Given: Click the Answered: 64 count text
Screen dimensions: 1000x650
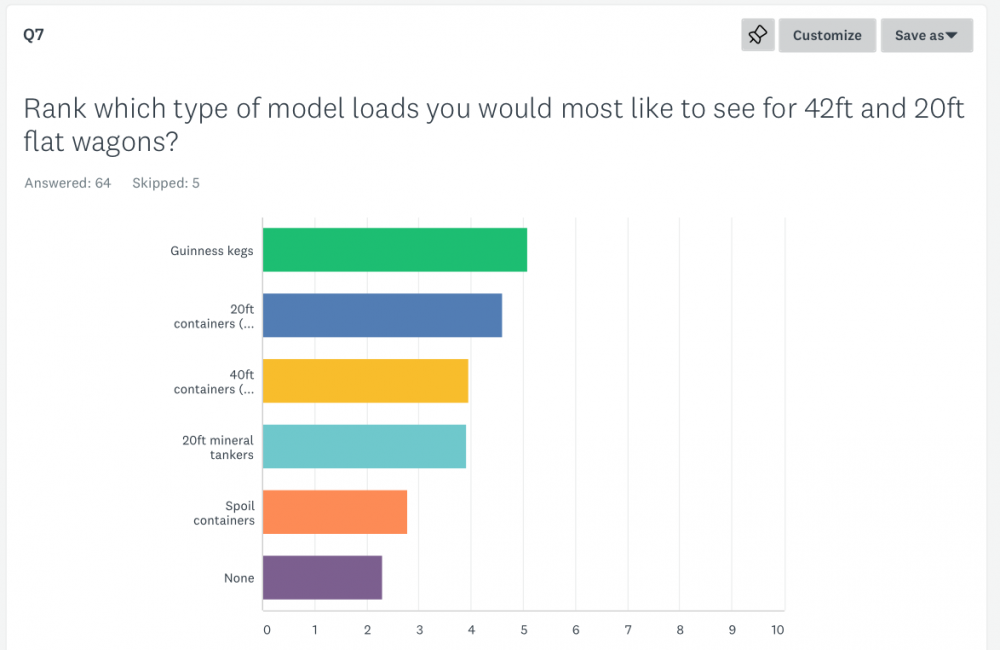Looking at the screenshot, I should tap(68, 183).
